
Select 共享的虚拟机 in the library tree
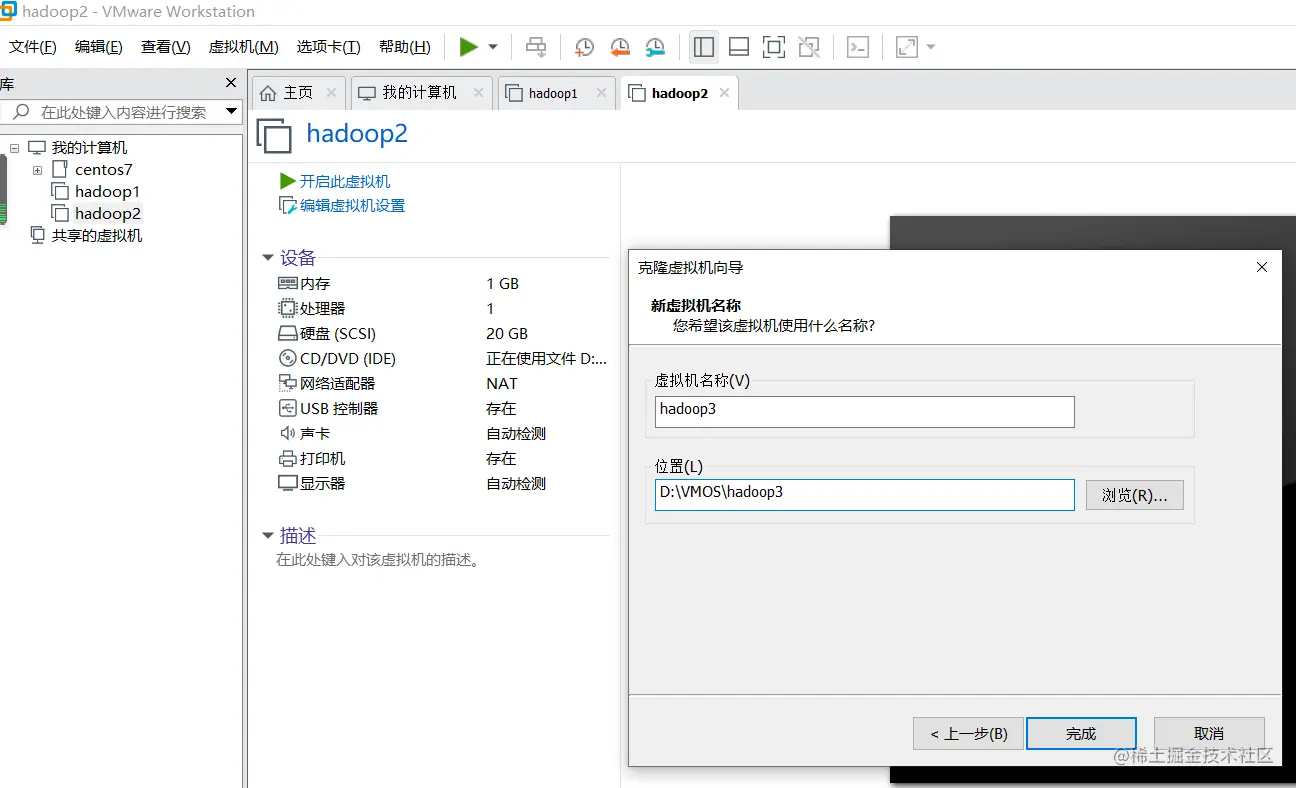click(97, 236)
